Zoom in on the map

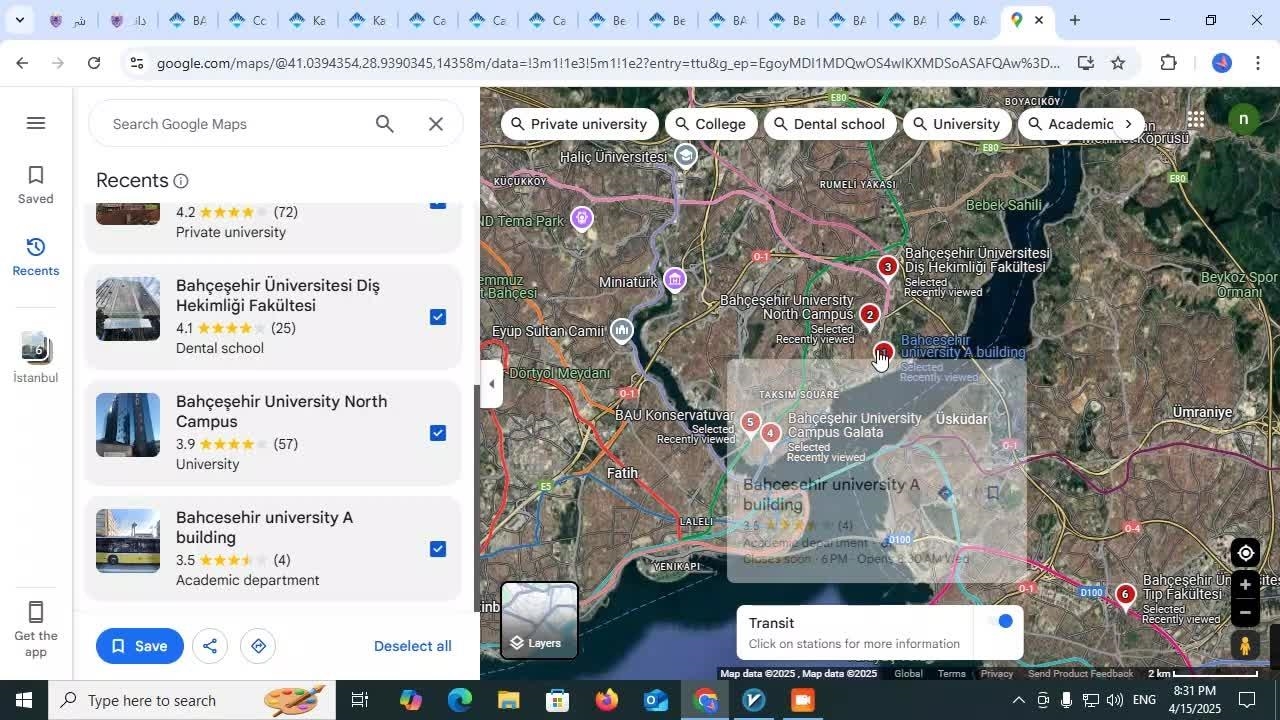click(x=1245, y=586)
